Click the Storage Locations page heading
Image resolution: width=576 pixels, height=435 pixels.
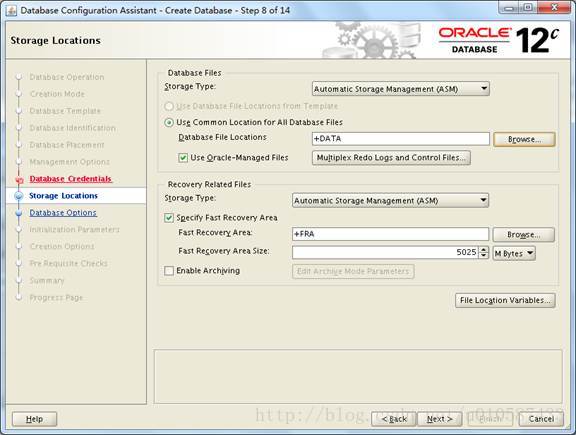point(55,40)
